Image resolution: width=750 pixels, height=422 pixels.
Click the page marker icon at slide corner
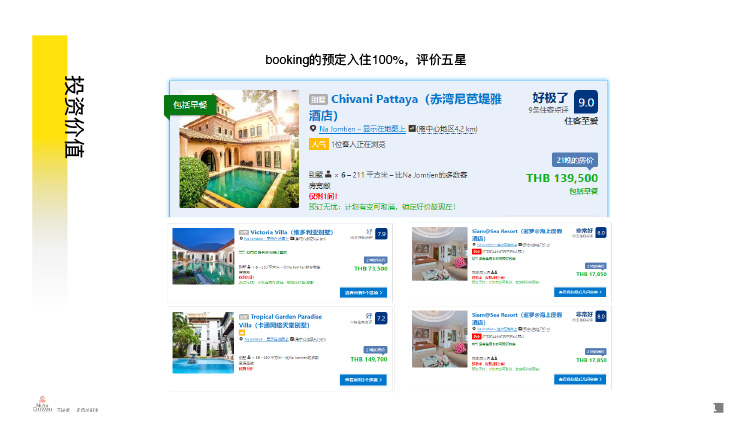(x=718, y=408)
